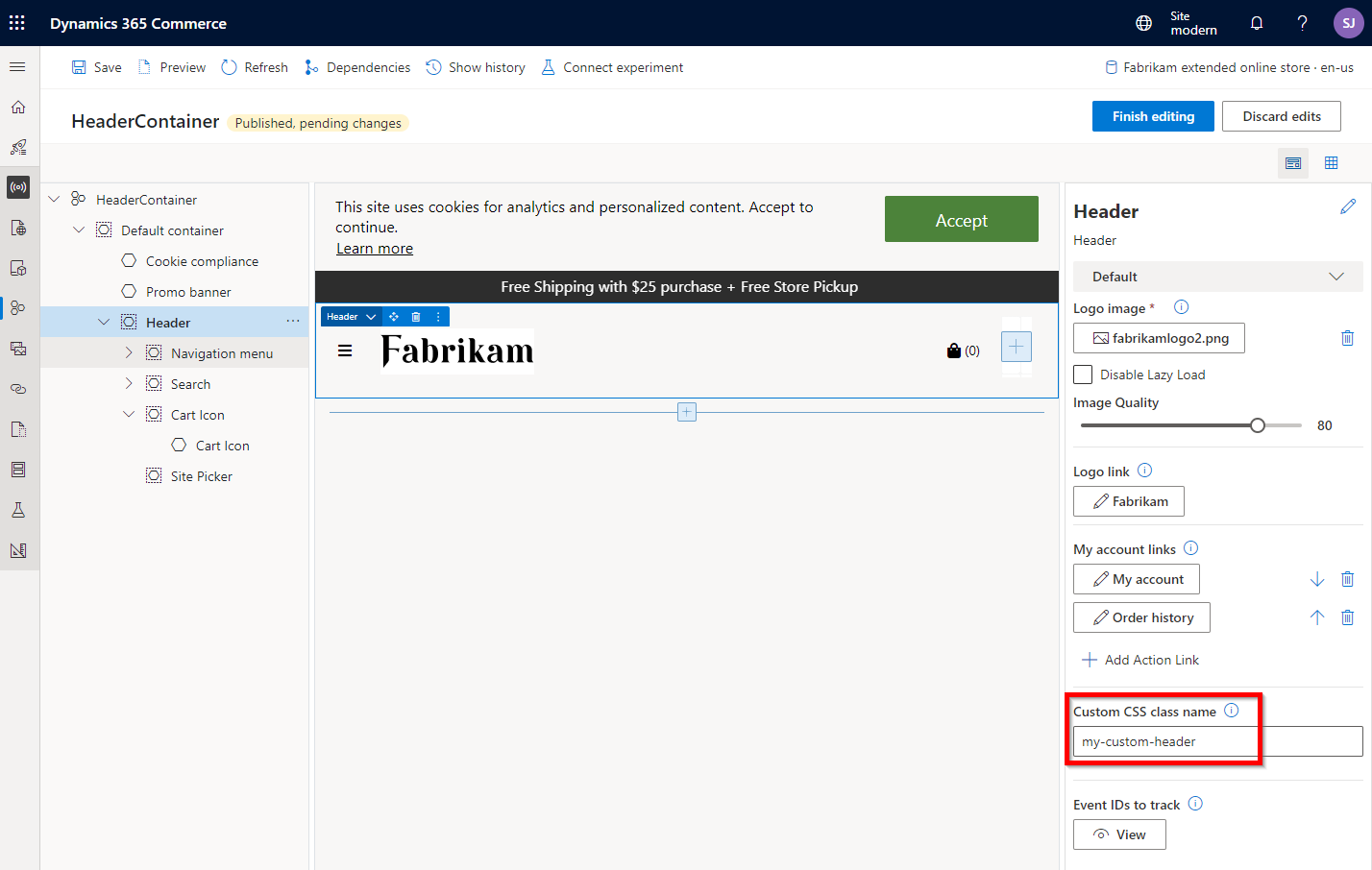
Task: Click the pencil edit icon beside the Header panel title
Action: [1348, 205]
